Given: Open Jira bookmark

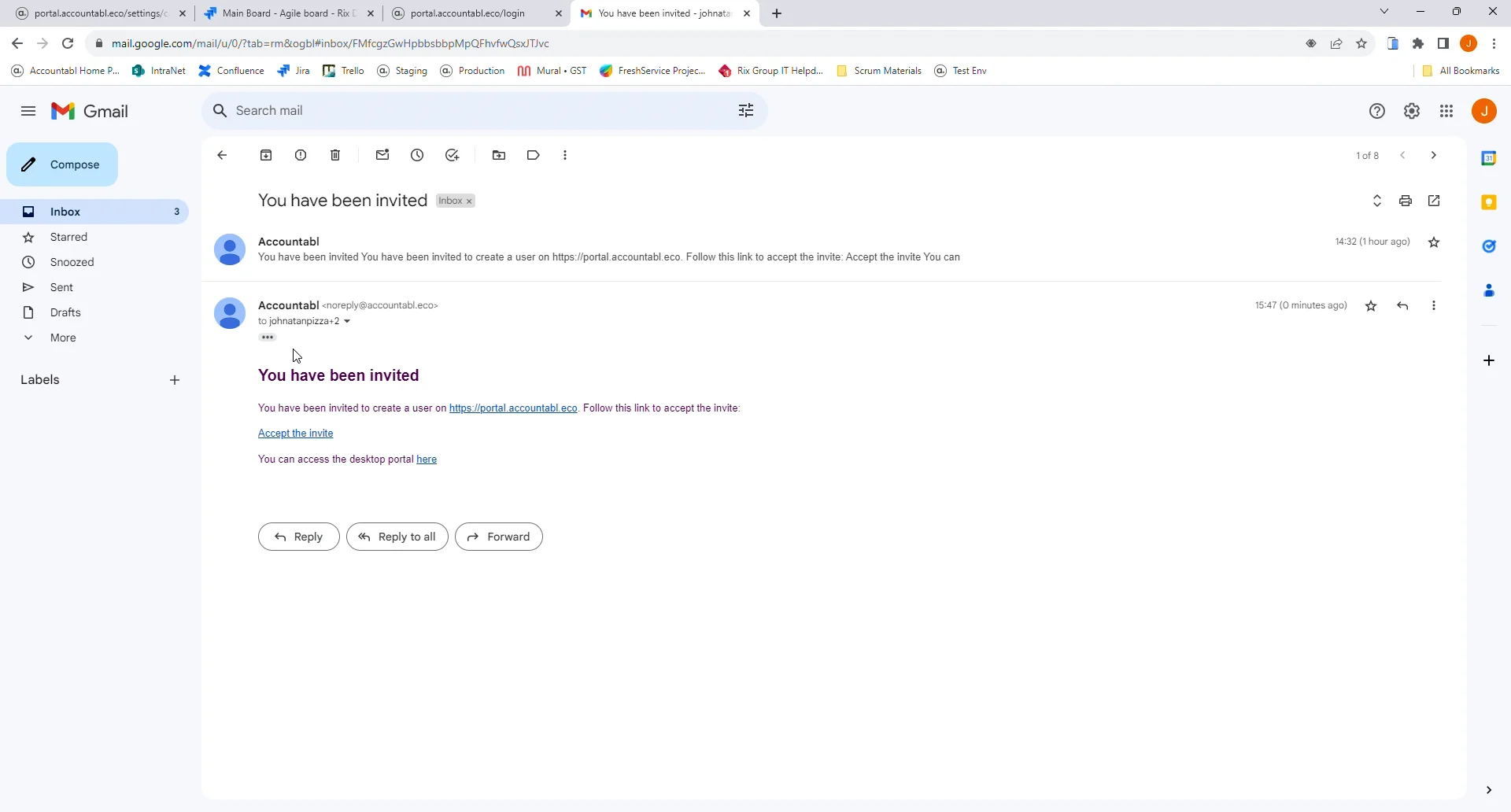Looking at the screenshot, I should (x=294, y=71).
